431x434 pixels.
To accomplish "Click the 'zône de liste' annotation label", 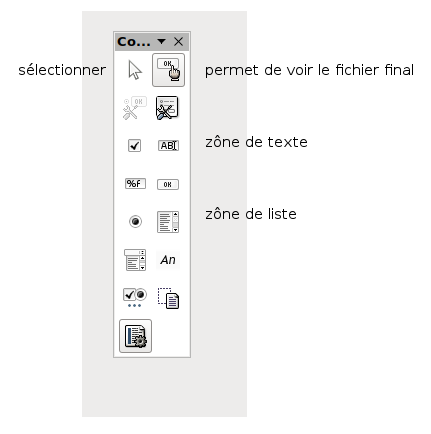I will click(x=251, y=214).
